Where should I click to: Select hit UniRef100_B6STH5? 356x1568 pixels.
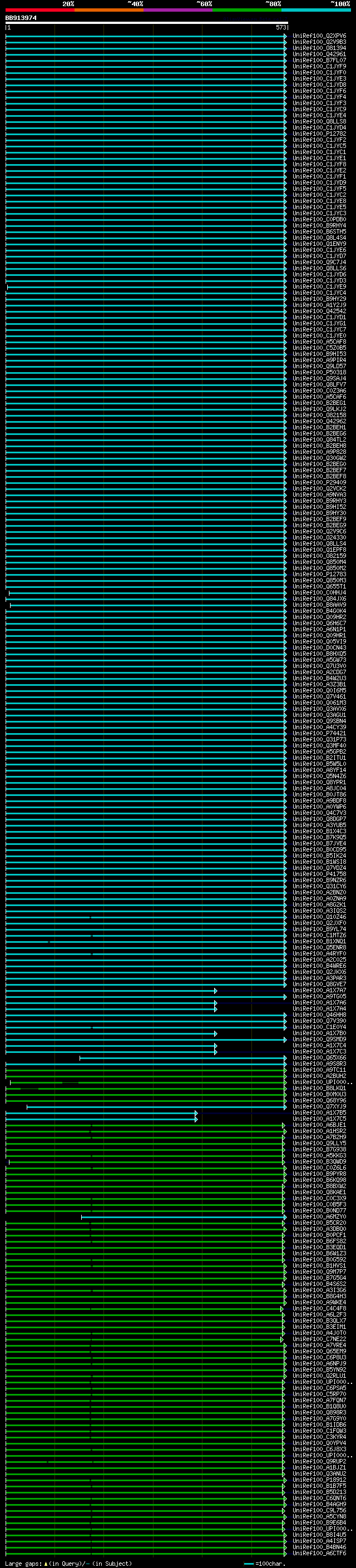pos(319,232)
